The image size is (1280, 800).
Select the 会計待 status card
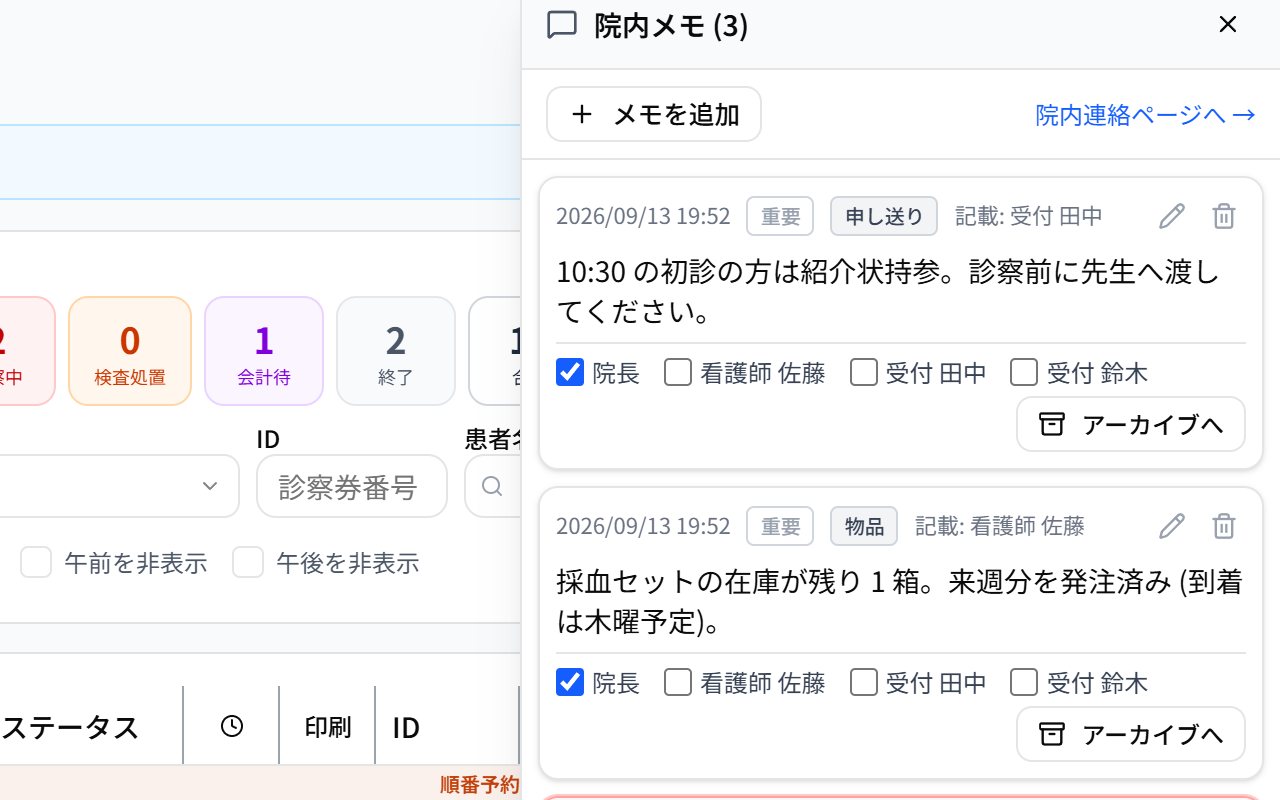point(264,351)
